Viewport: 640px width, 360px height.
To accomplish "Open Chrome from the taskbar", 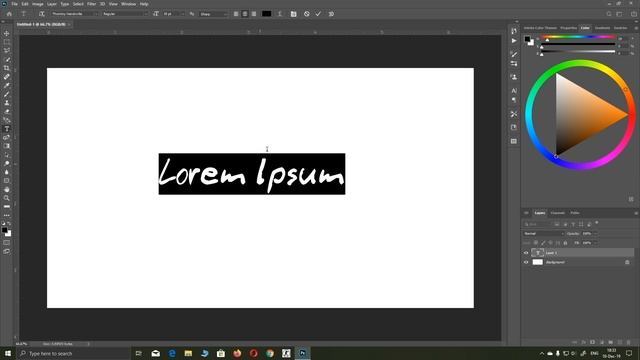I will (x=270, y=353).
